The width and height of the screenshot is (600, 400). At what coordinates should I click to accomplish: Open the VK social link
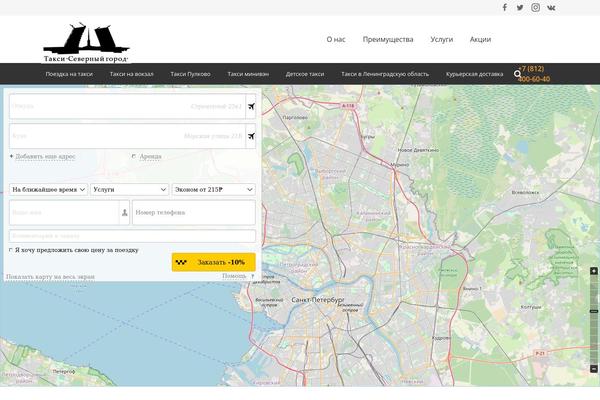[x=551, y=7]
